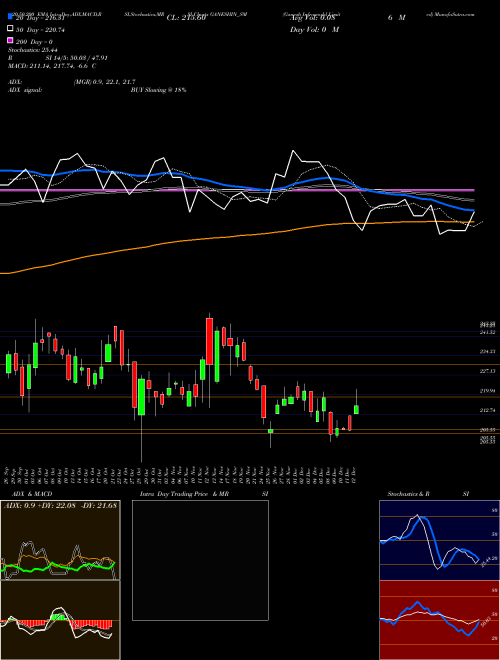Click the 'ADX: 0.9 +DY: 22.08 -DY: 21.68' readout
Screen dimensions: 500x660
click(x=61, y=505)
